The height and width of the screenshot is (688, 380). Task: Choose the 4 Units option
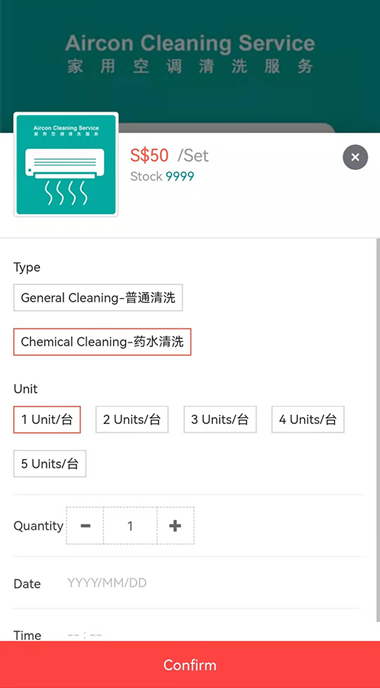tap(308, 419)
